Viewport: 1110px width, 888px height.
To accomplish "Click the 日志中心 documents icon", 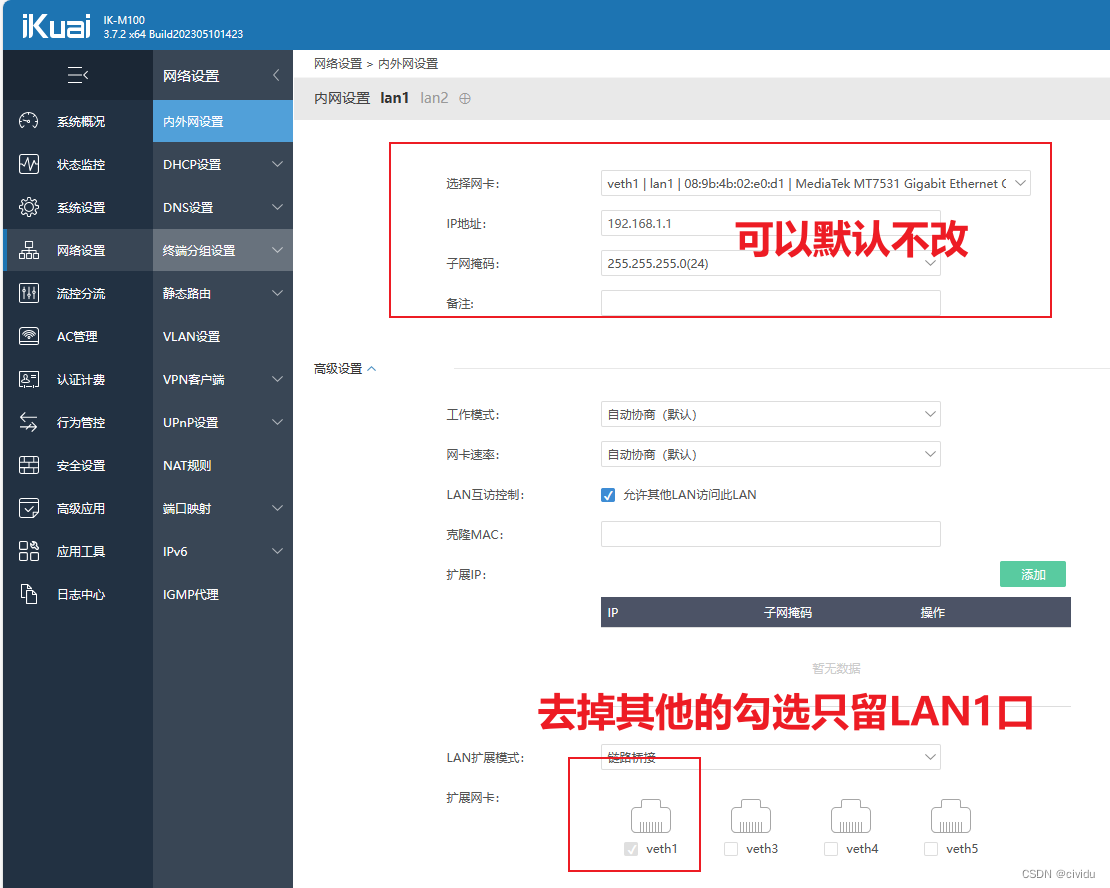I will [x=28, y=594].
